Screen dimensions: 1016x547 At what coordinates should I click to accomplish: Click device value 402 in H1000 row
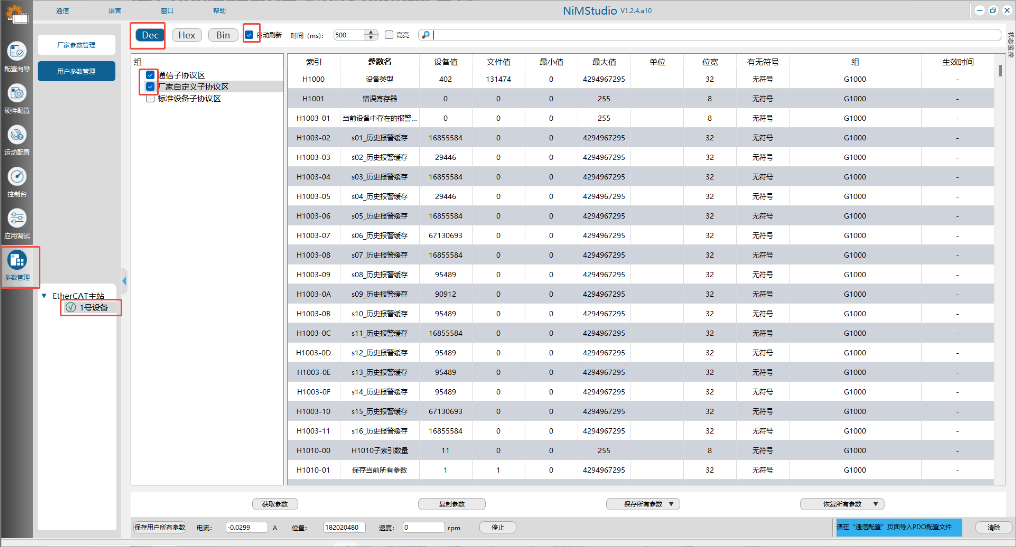click(446, 79)
